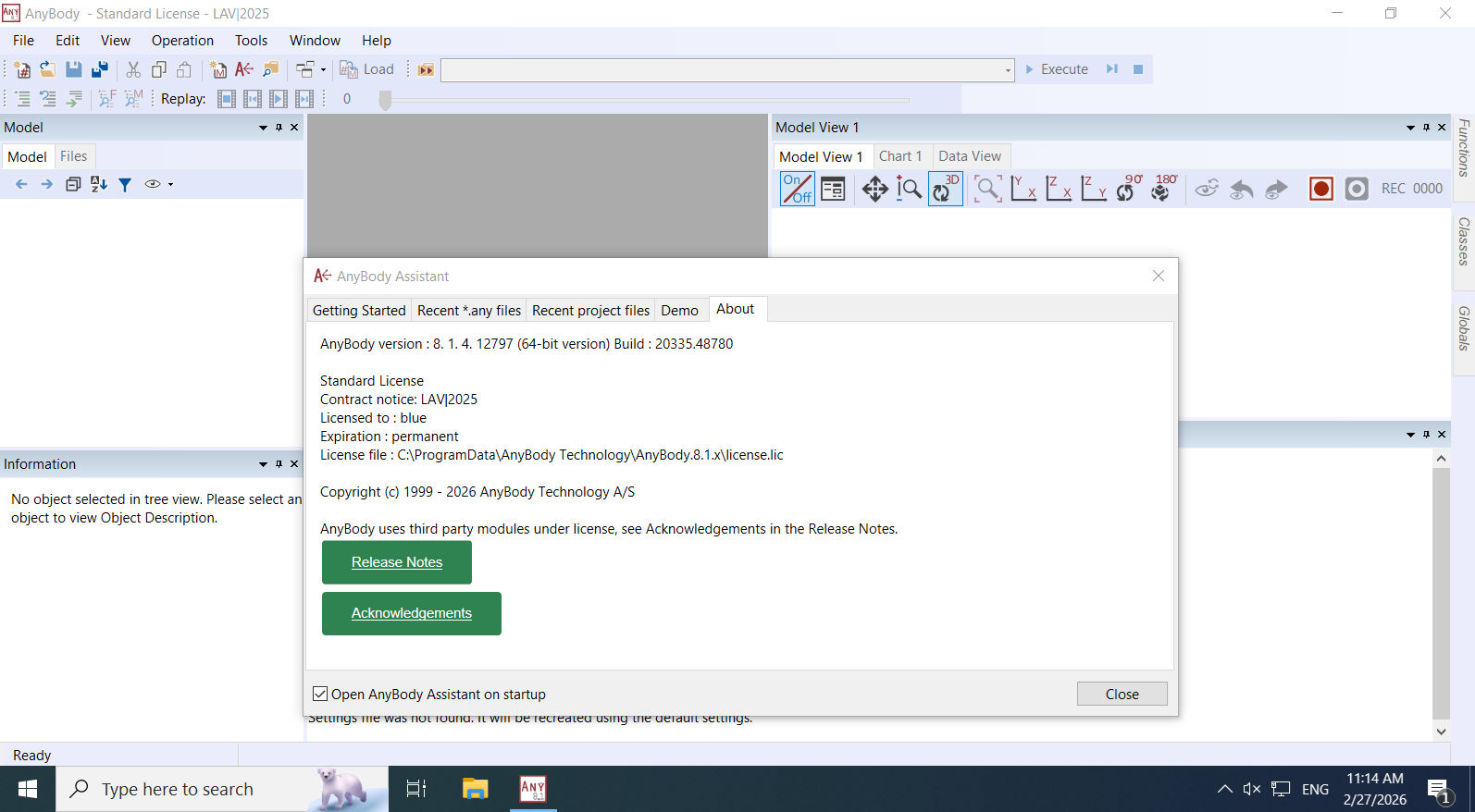Sort model tree alphabetically
Image resolution: width=1475 pixels, height=812 pixels.
[99, 184]
